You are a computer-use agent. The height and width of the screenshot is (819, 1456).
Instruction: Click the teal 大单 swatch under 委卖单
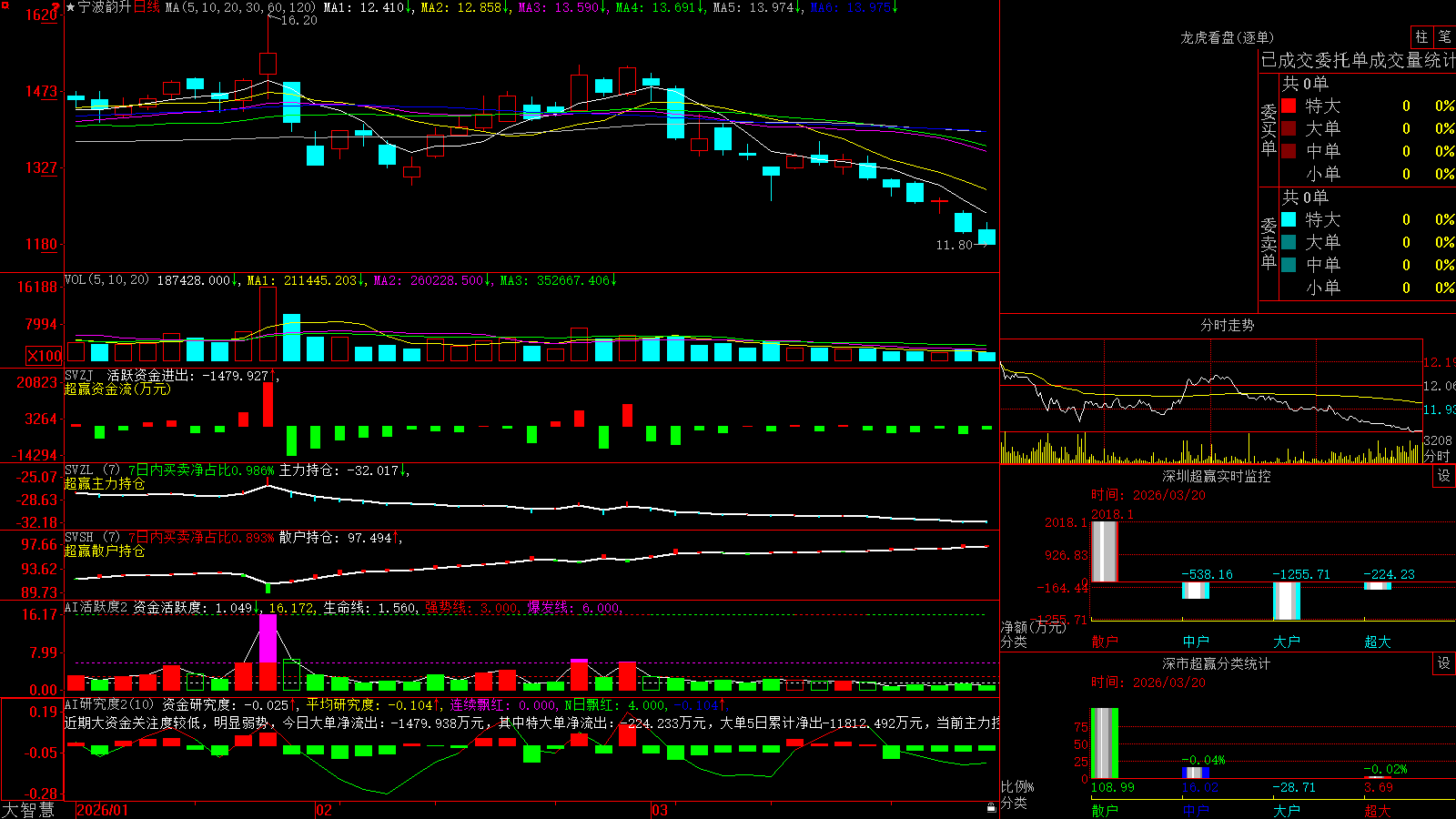pyautogui.click(x=1289, y=242)
